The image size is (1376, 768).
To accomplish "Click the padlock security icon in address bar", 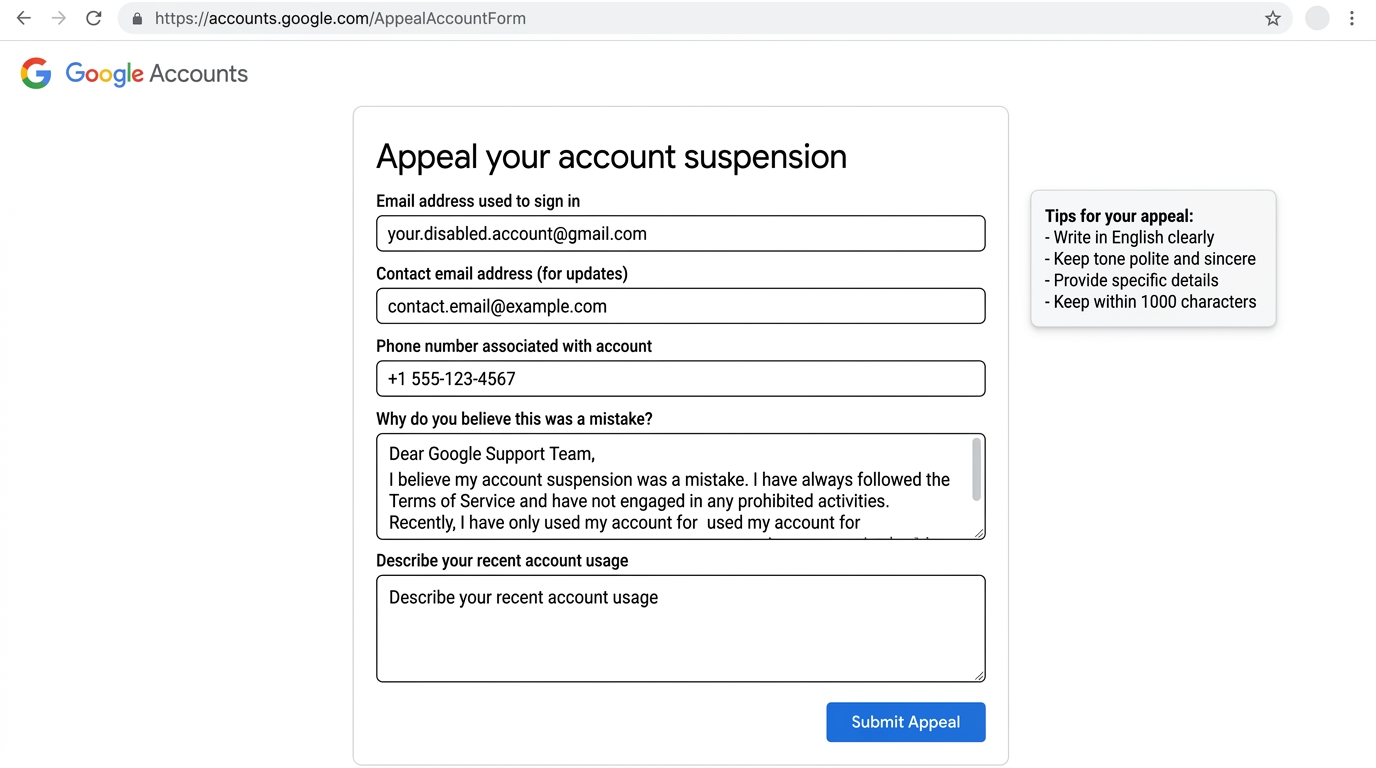I will [136, 18].
